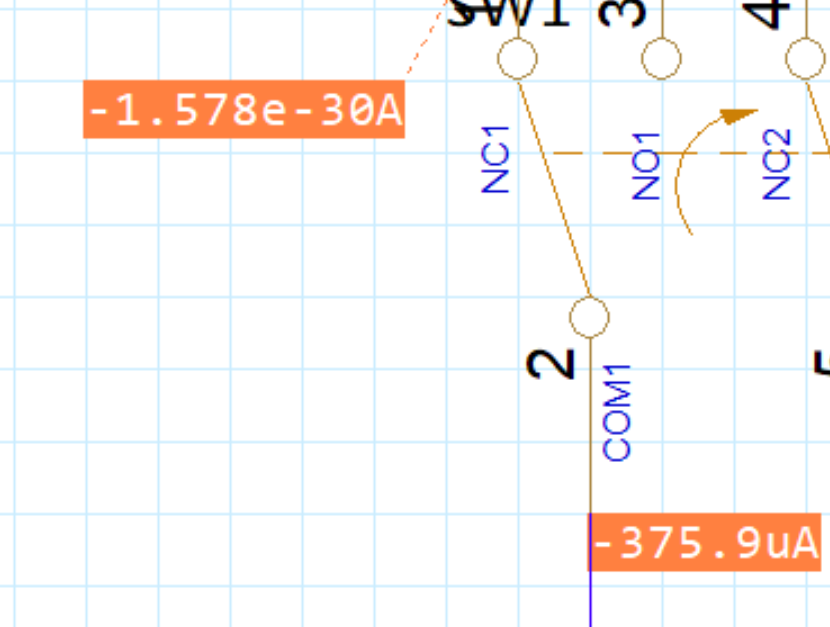Screen dimensions: 830x627
Task: Click the NO1 terminal circle
Action: [x=660, y=59]
